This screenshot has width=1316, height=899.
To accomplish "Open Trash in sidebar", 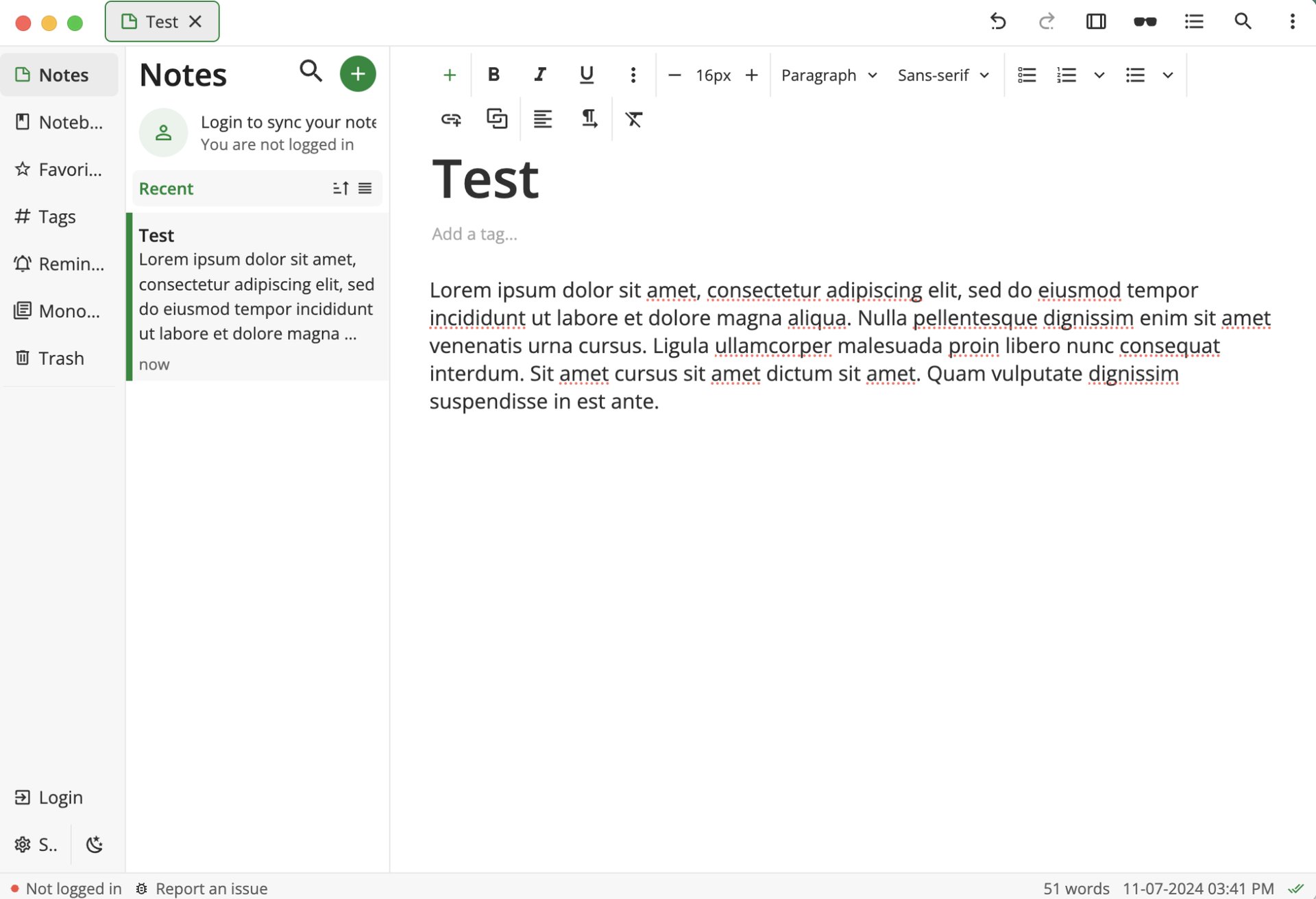I will coord(60,359).
